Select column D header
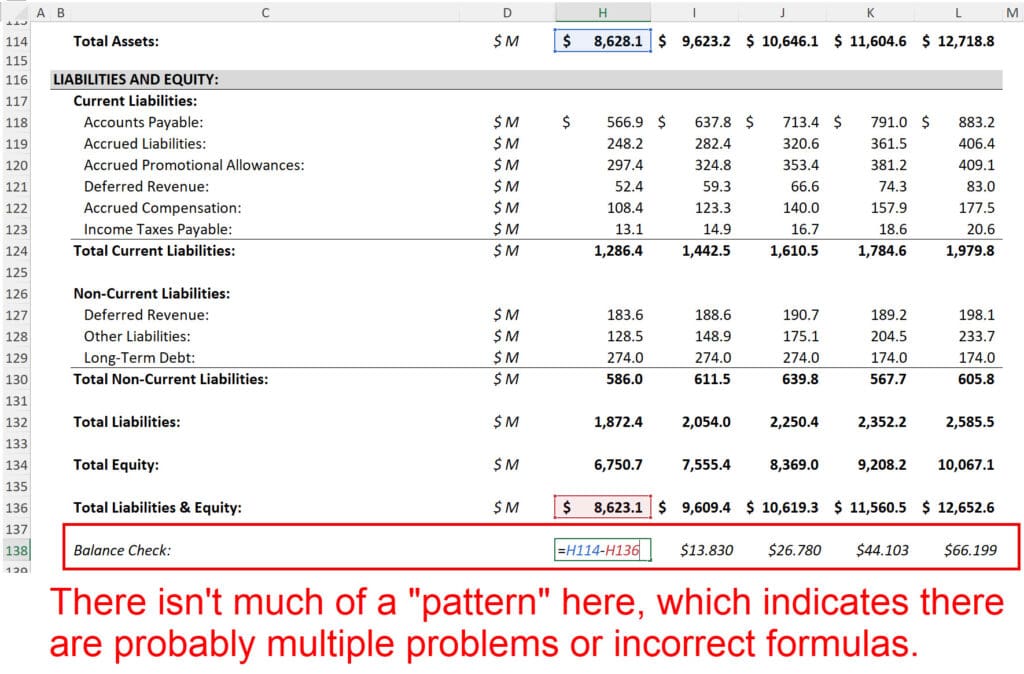This screenshot has height=674, width=1024. [x=507, y=13]
